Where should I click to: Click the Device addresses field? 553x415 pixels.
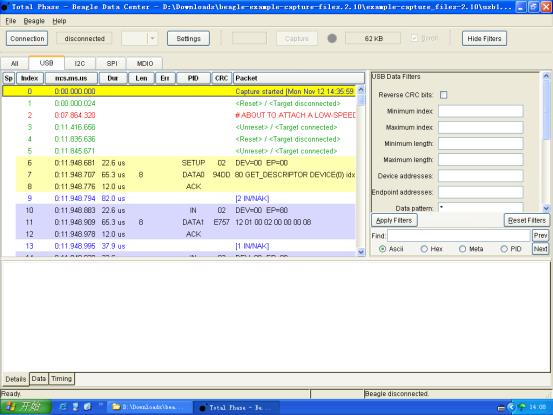(x=480, y=176)
